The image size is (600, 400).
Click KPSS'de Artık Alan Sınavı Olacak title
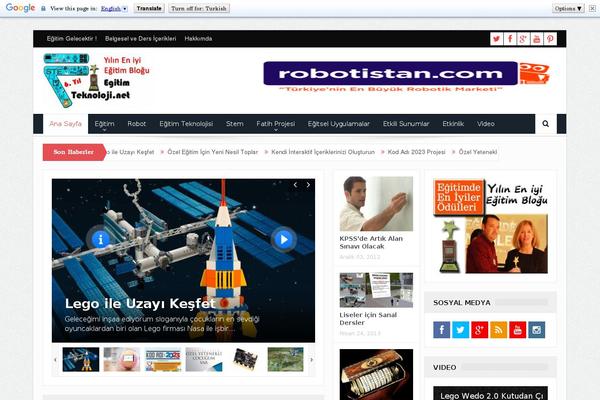point(371,242)
